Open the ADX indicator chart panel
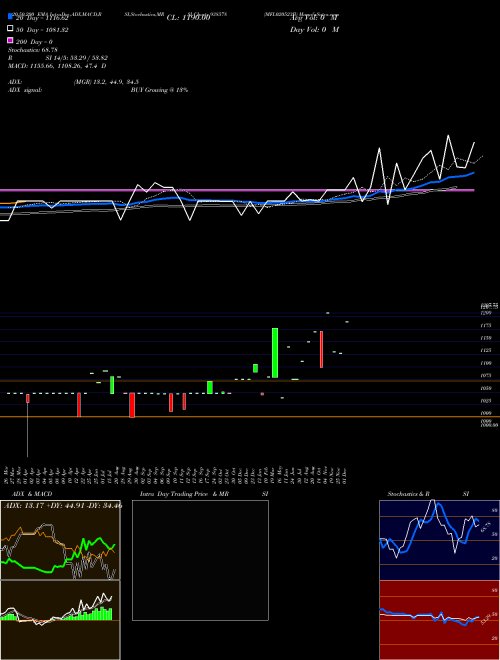The height and width of the screenshot is (660, 500). tap(60, 540)
